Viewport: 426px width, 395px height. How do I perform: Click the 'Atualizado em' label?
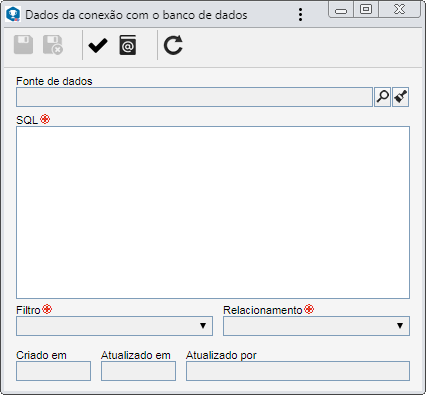point(136,355)
